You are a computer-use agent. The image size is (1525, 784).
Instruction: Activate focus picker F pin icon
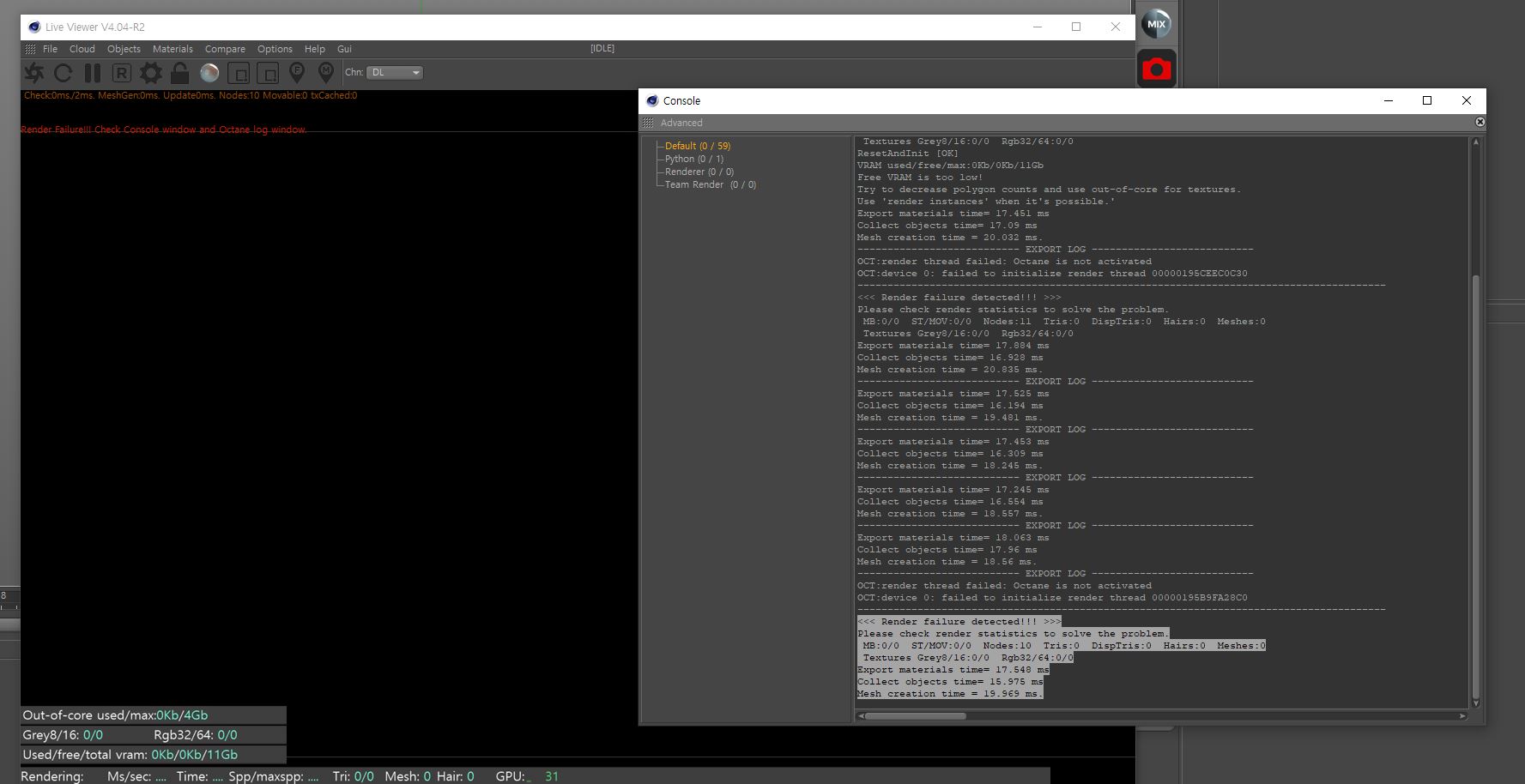pos(297,73)
